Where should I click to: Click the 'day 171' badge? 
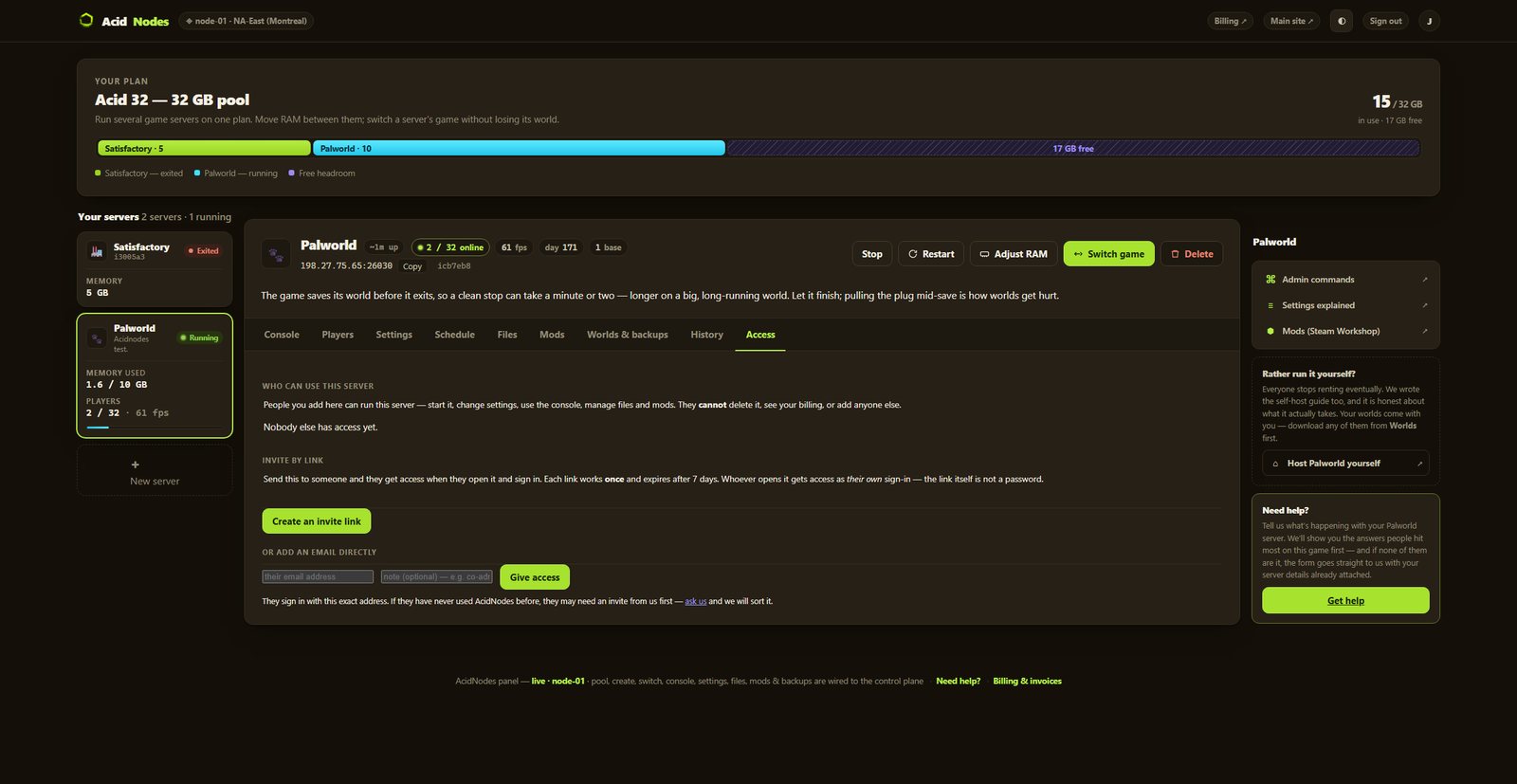(560, 247)
